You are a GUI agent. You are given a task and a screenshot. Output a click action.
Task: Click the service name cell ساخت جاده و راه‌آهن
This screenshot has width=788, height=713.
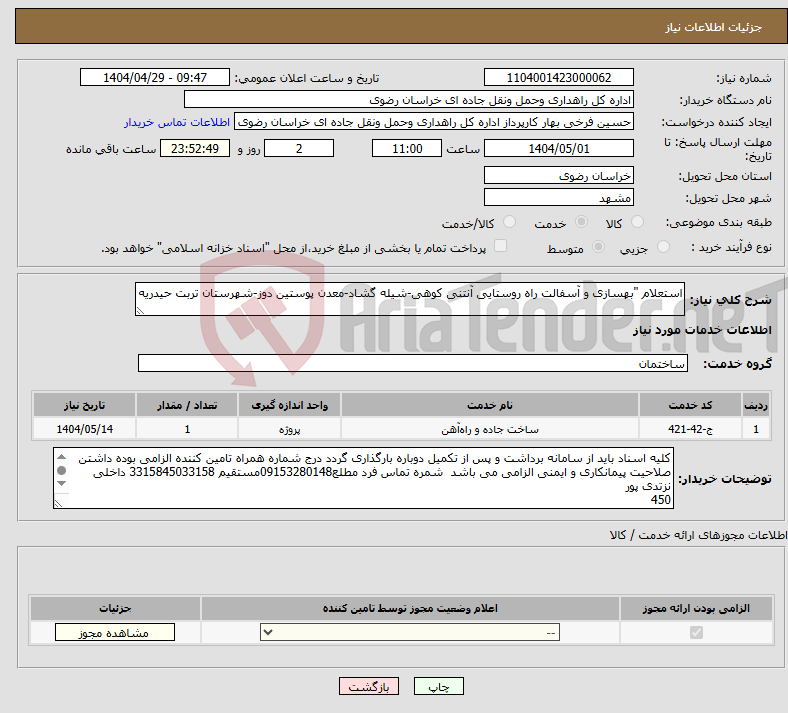pos(489,429)
